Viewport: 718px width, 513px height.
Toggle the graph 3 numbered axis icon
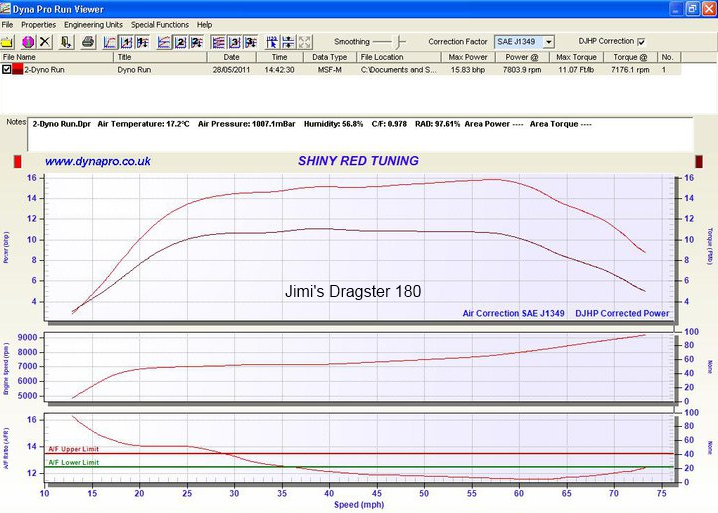[x=234, y=42]
